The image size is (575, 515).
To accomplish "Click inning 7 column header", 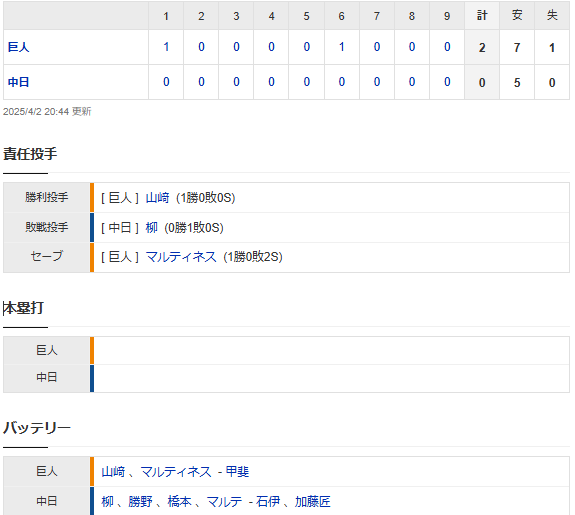I will (377, 16).
